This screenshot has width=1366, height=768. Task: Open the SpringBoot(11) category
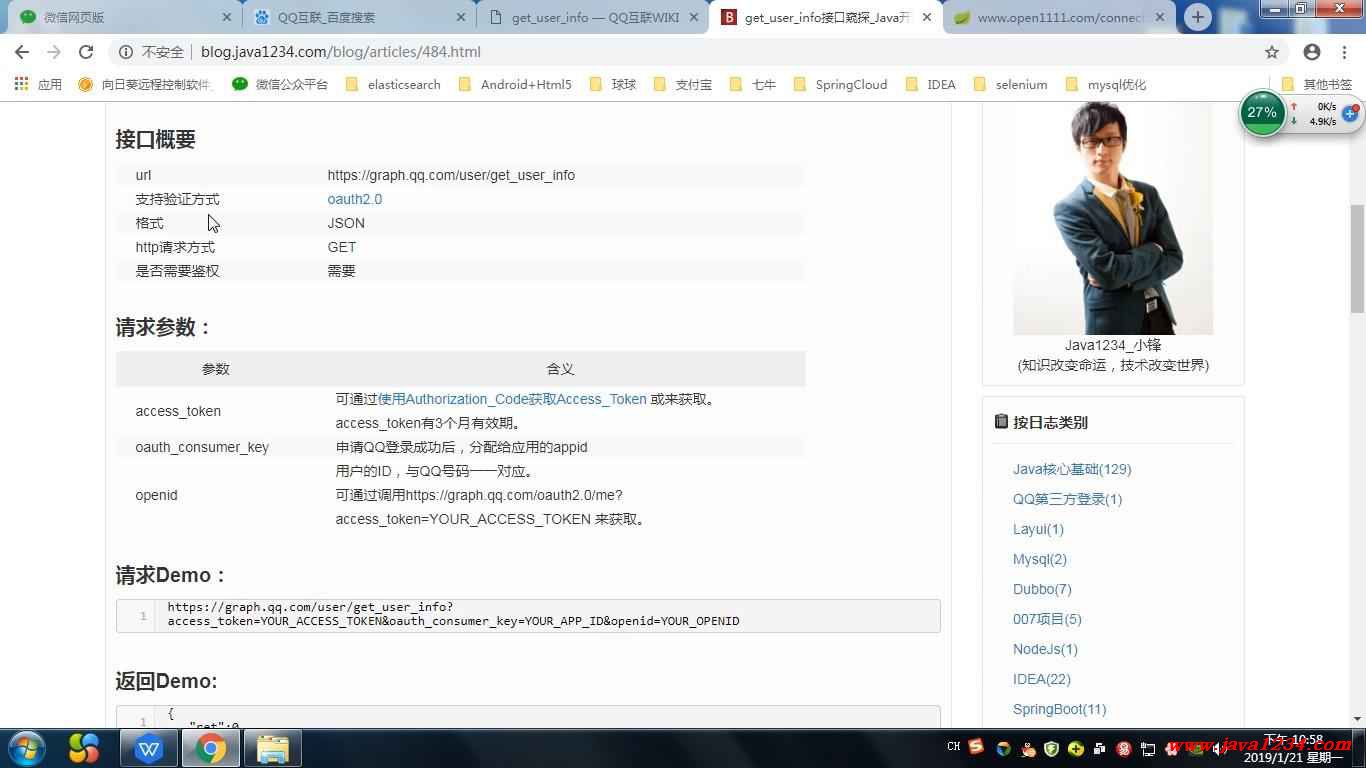[x=1060, y=709]
